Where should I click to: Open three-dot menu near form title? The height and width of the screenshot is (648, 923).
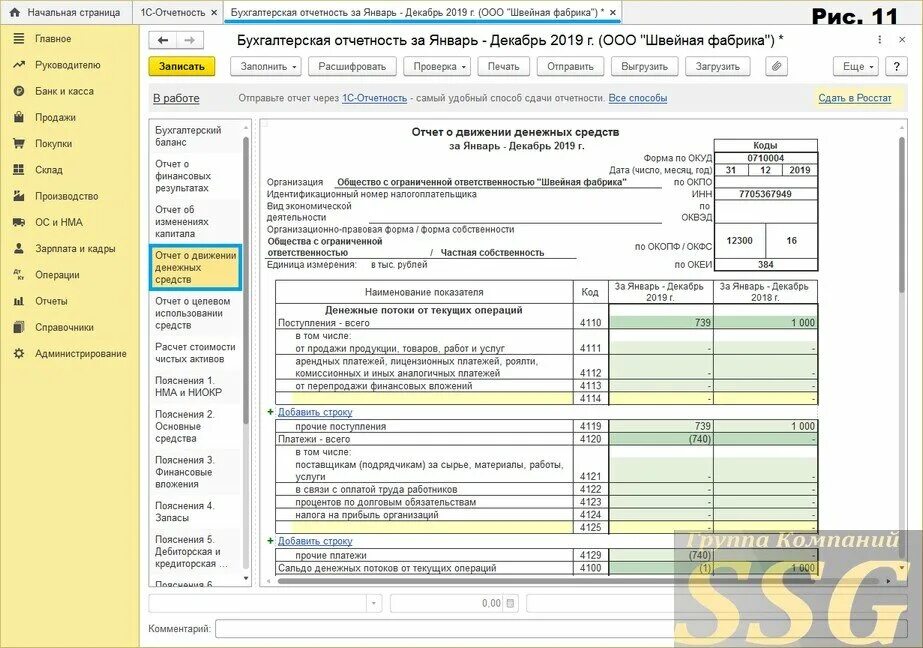(x=879, y=40)
